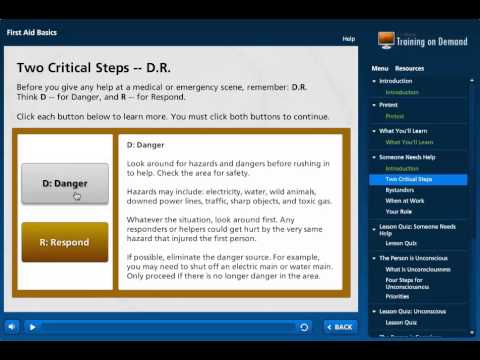The width and height of the screenshot is (480, 360).
Task: Open the When at Work item
Action: (x=405, y=201)
